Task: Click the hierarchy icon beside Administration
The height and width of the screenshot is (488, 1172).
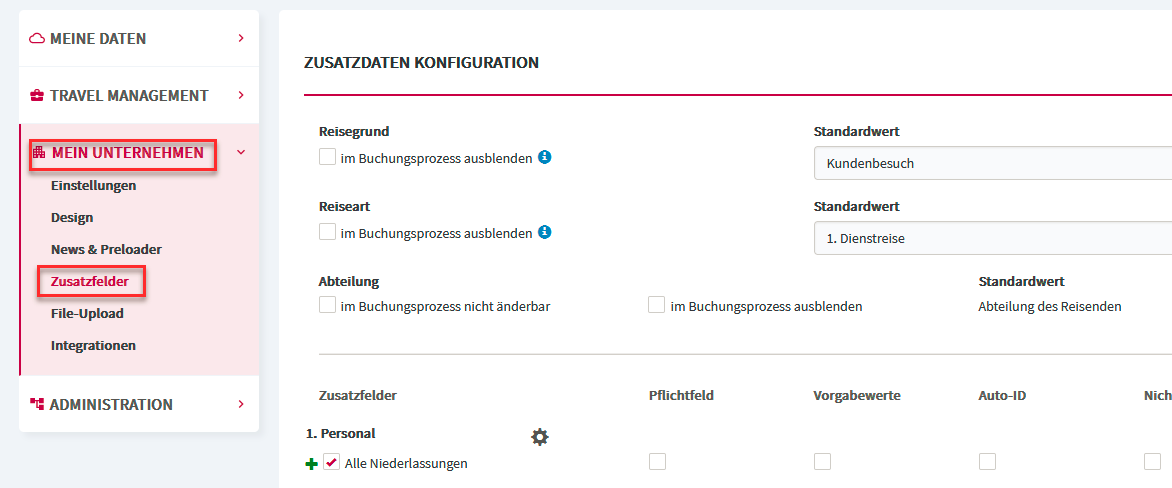Action: (37, 404)
